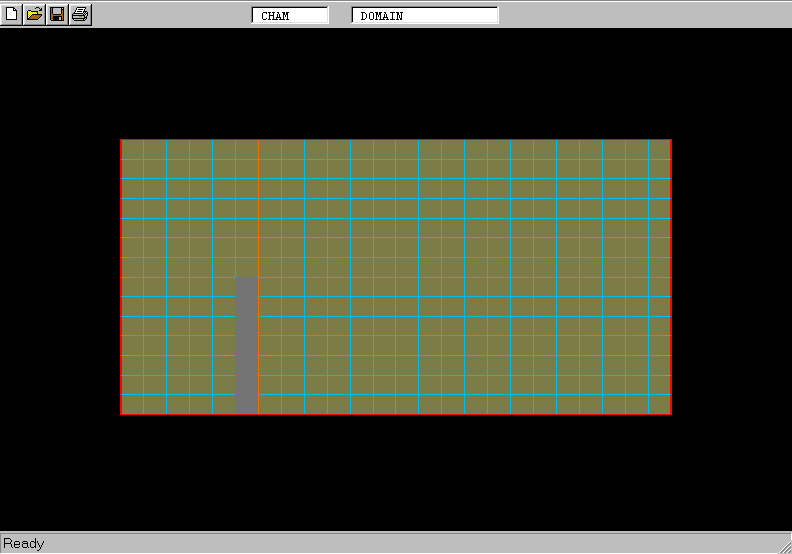Click the empty toolbar area right of DOMAIN
This screenshot has height=554, width=792.
click(x=640, y=14)
